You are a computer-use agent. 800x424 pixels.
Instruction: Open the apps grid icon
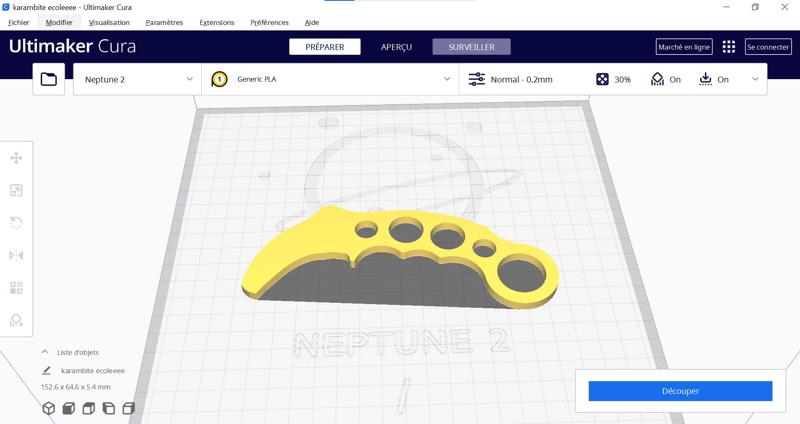tap(729, 47)
